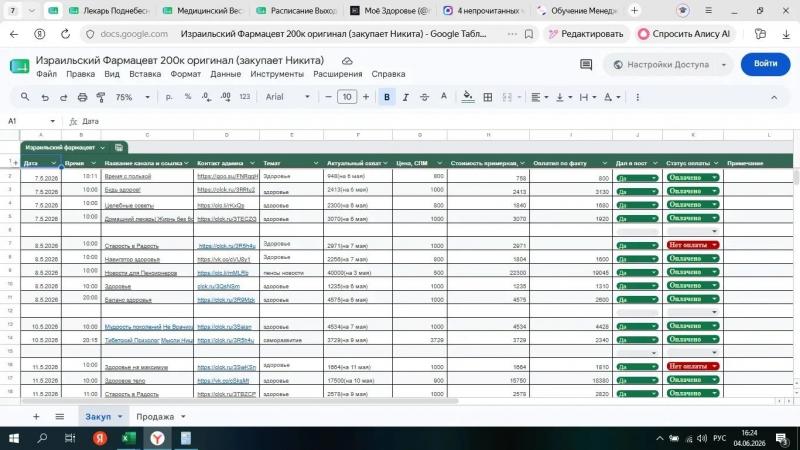
Task: Open the fill color picker
Action: (467, 97)
